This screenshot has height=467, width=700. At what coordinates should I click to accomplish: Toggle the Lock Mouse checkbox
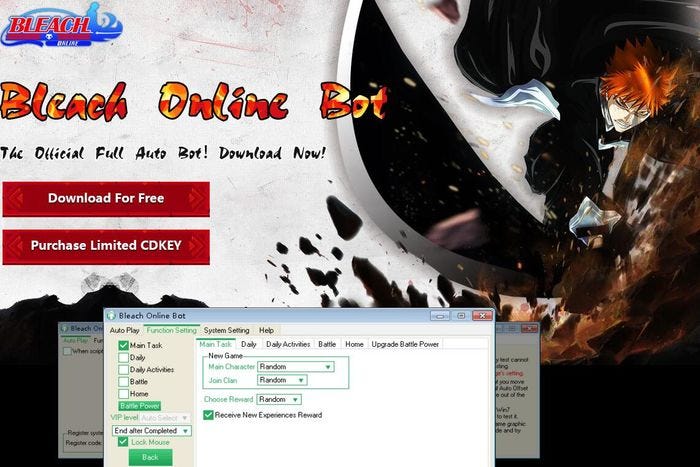pyautogui.click(x=123, y=442)
